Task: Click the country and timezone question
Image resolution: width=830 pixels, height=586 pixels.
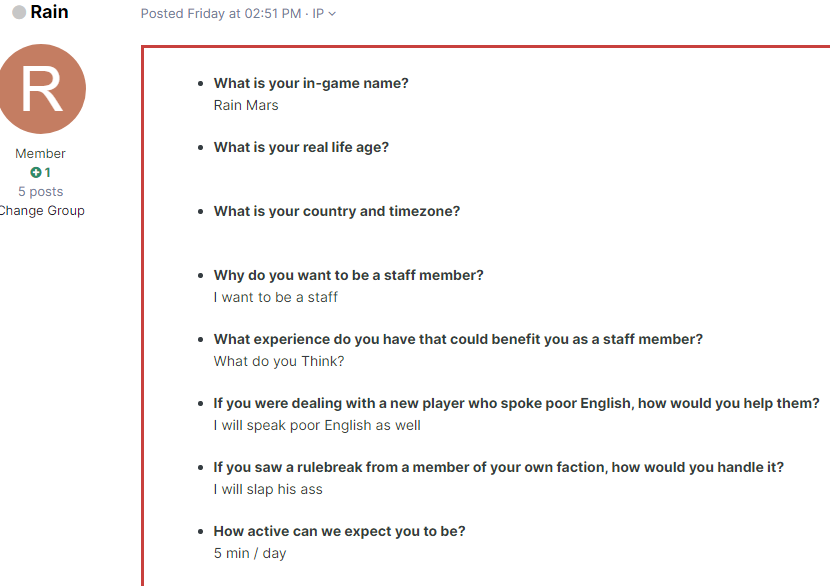Action: pyautogui.click(x=337, y=211)
